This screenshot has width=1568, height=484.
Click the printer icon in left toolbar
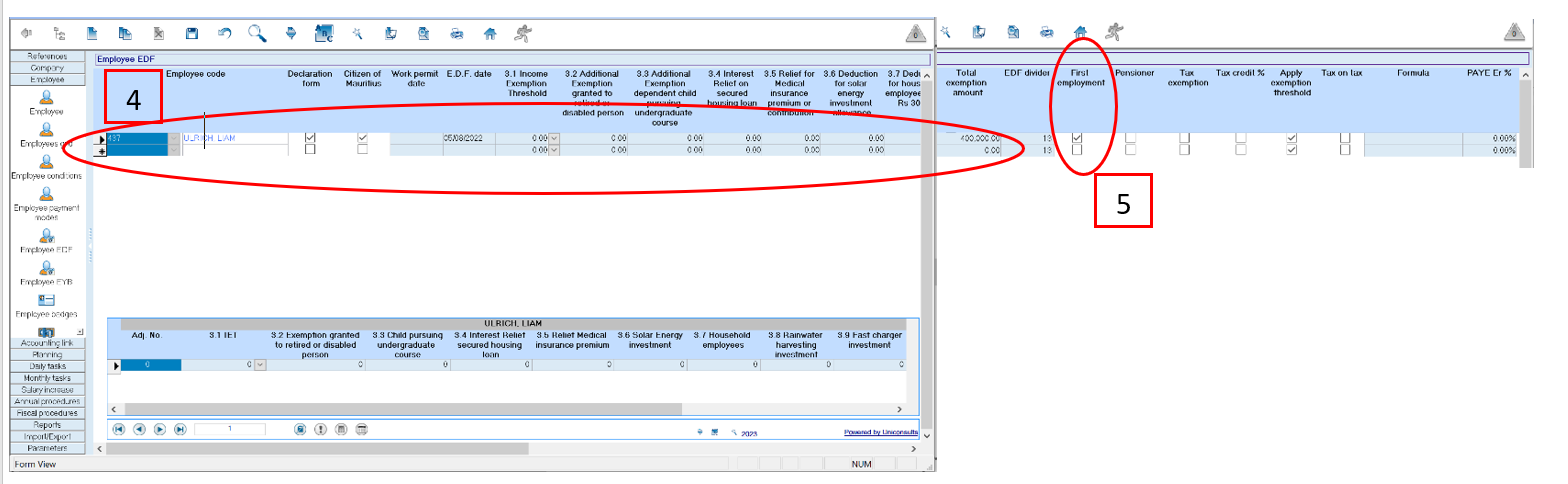(457, 33)
